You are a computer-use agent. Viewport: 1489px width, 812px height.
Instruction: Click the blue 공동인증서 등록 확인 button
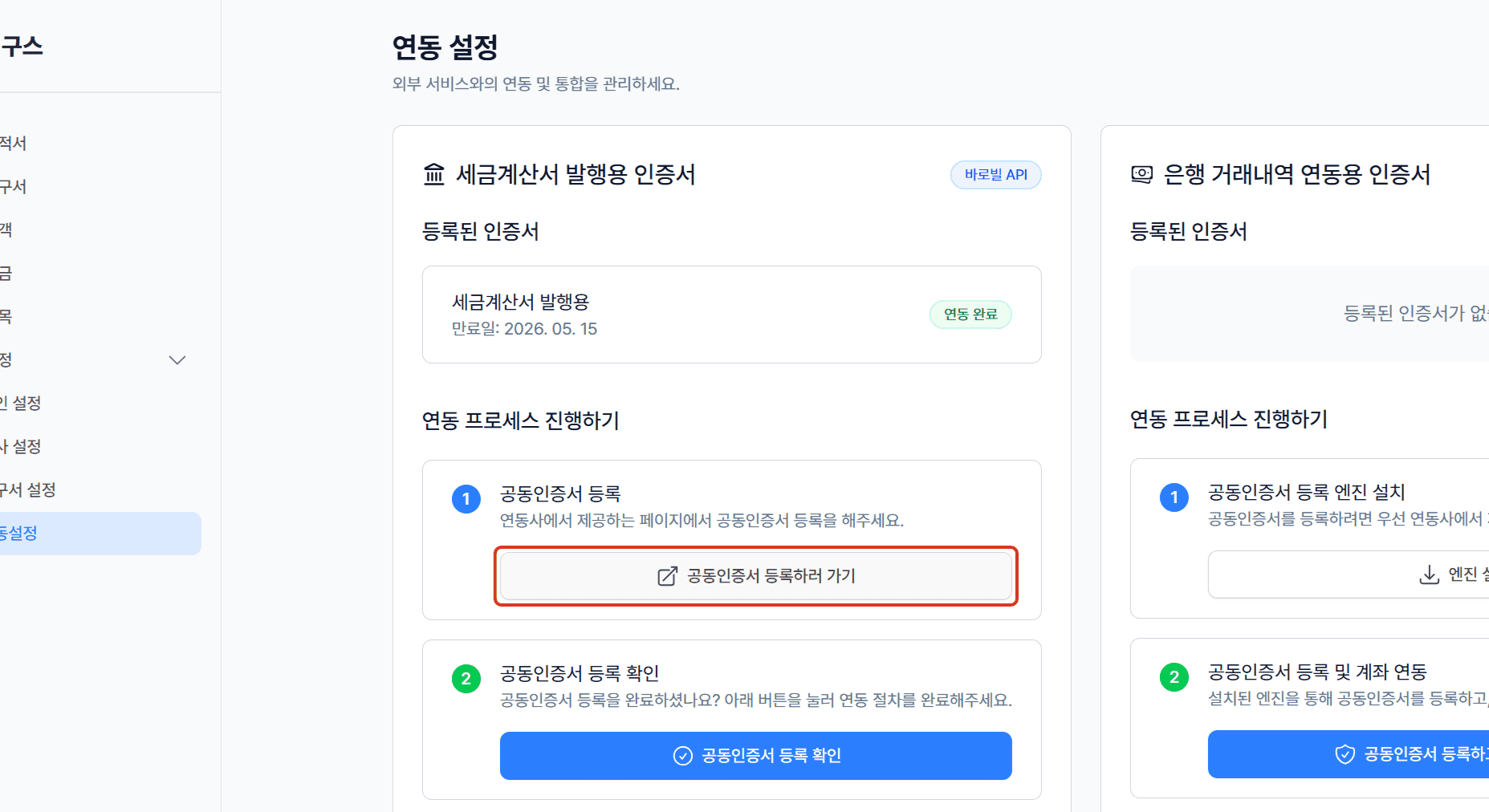pyautogui.click(x=755, y=756)
